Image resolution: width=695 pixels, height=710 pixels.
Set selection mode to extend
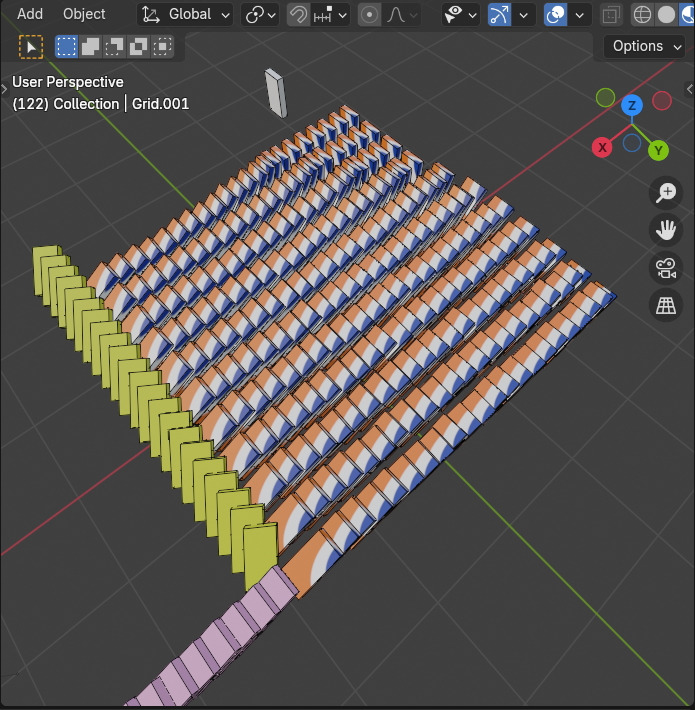click(x=91, y=46)
